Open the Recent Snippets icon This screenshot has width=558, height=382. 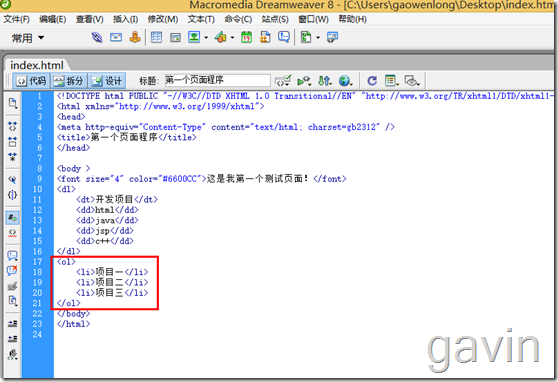(x=12, y=301)
